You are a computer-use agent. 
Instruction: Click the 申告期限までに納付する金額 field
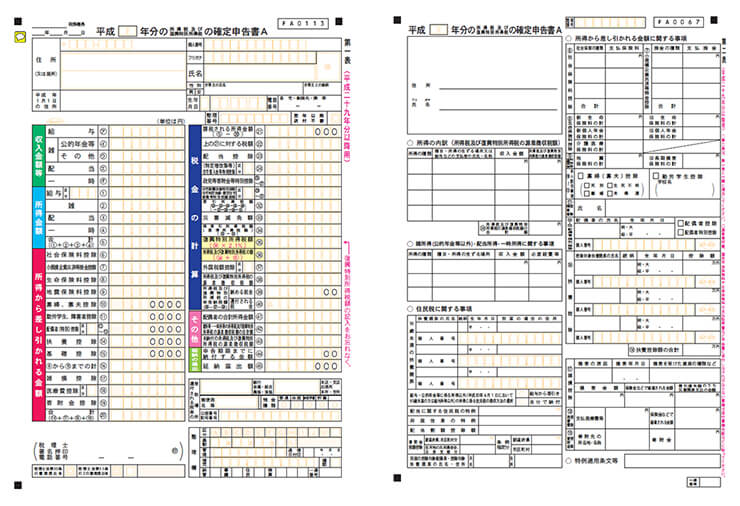coord(302,354)
